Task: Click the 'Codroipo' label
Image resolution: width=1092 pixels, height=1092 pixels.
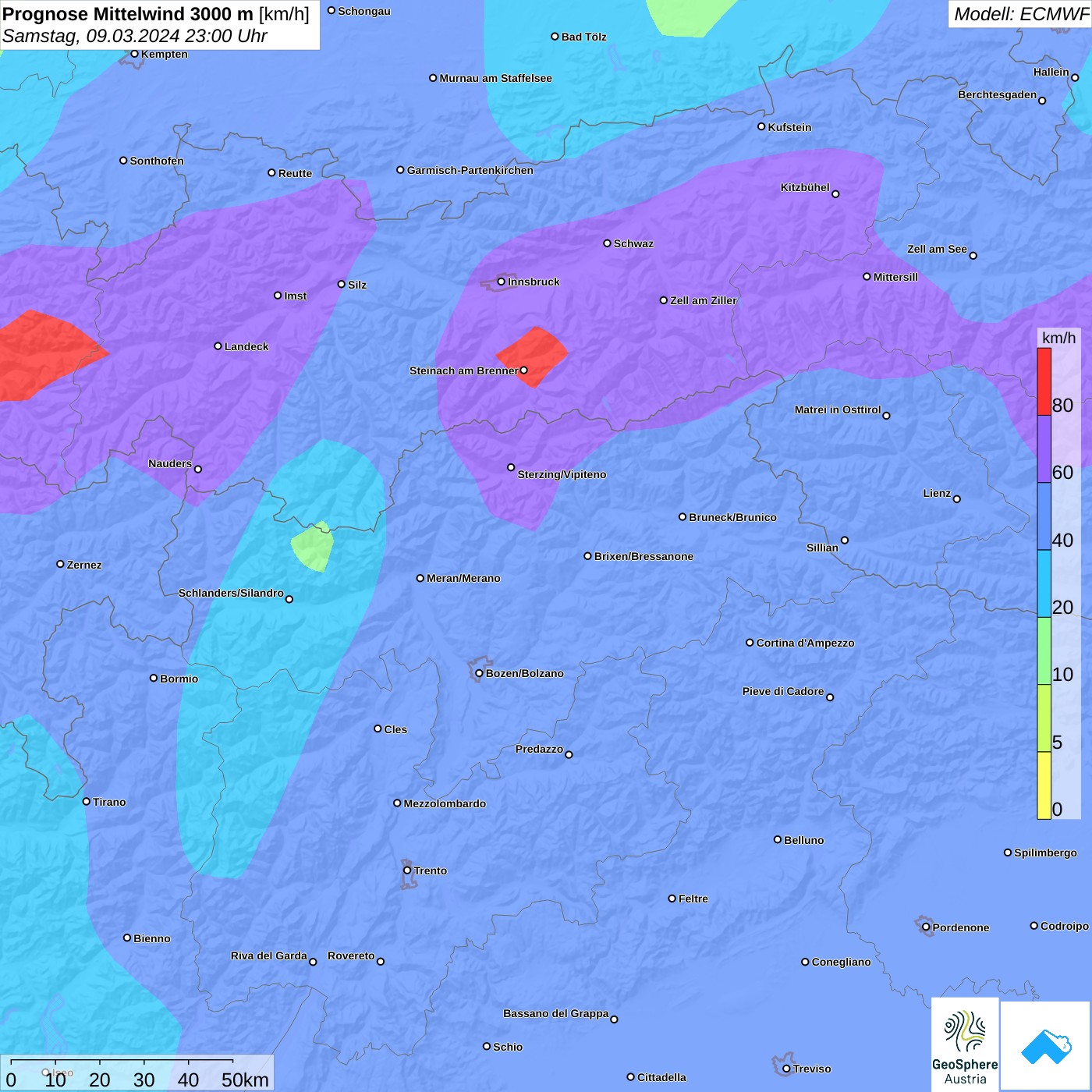Action: (1065, 926)
